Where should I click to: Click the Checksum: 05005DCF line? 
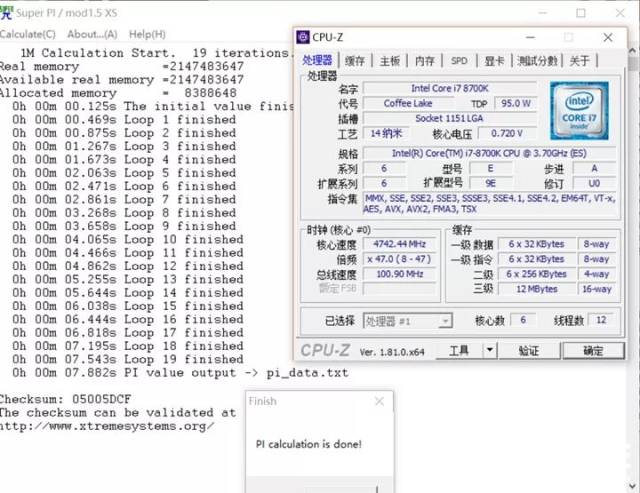pos(65,399)
